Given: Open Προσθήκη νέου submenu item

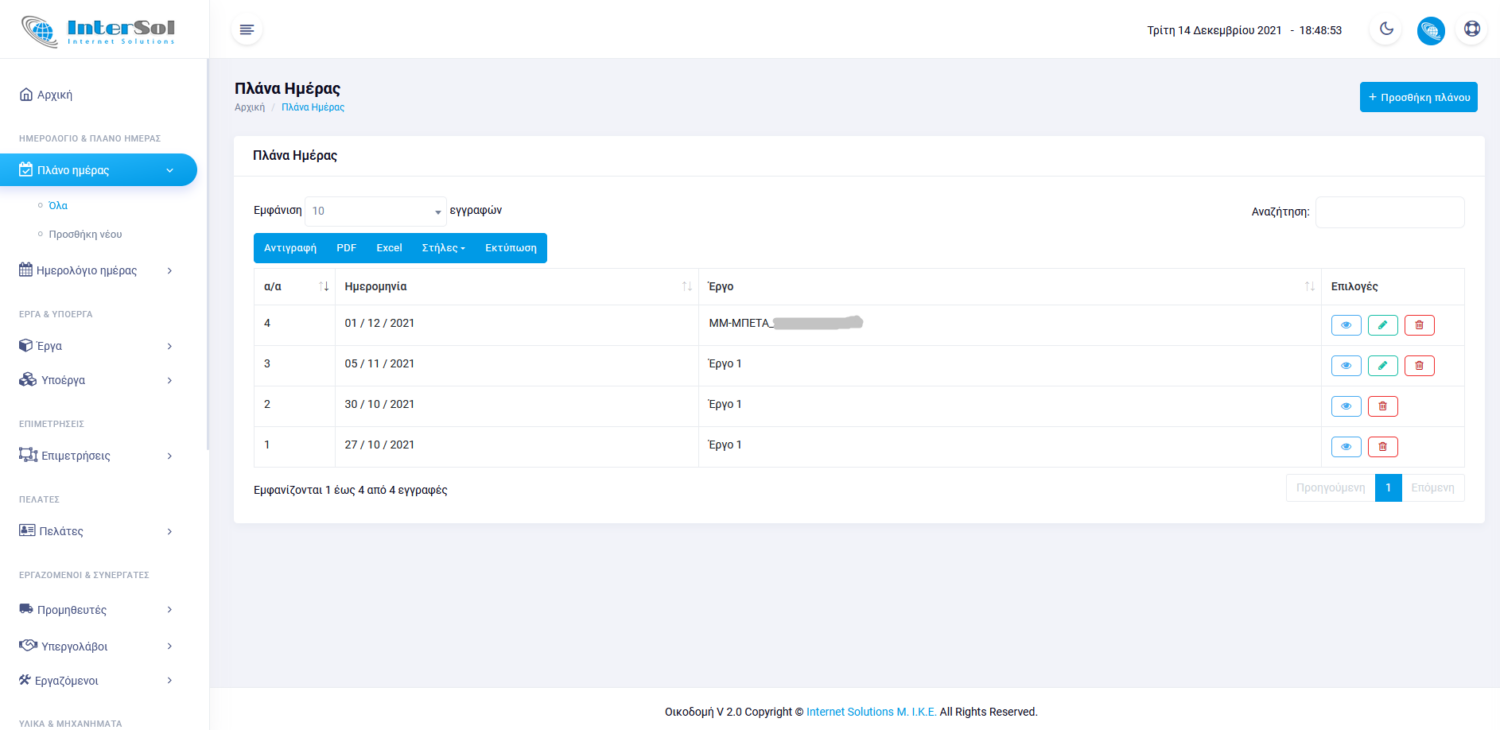Looking at the screenshot, I should click(x=85, y=234).
